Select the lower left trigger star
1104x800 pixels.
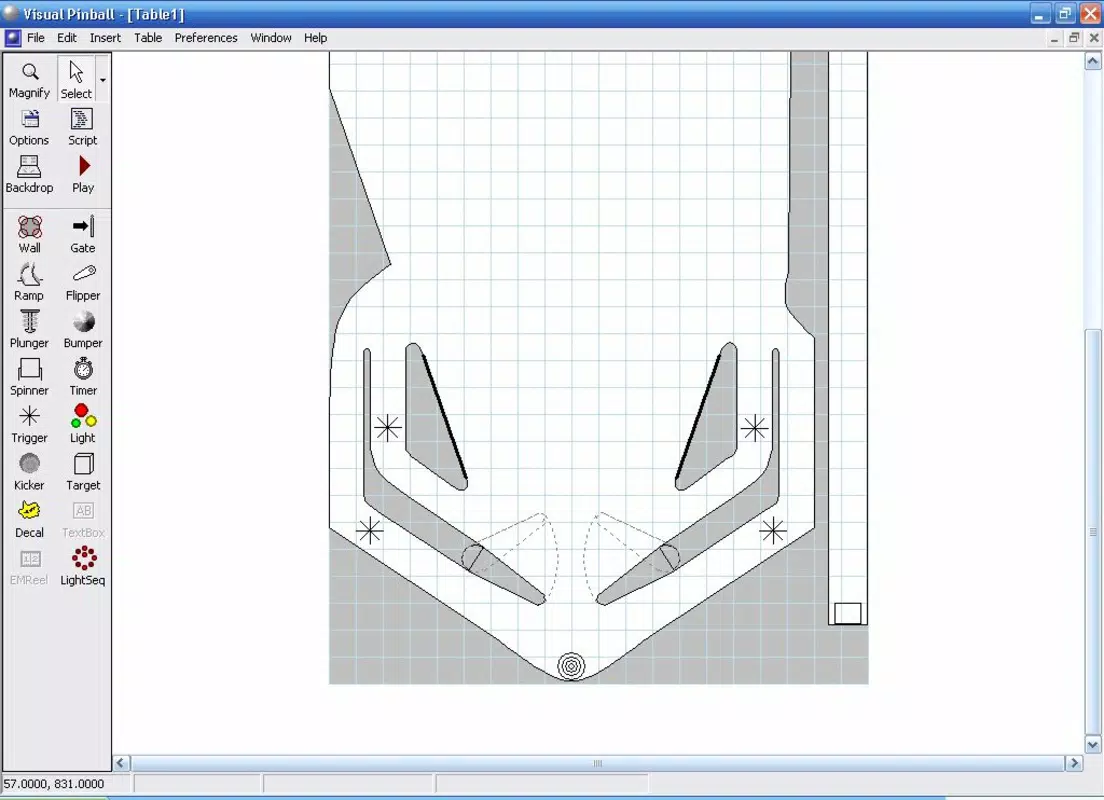(x=370, y=531)
